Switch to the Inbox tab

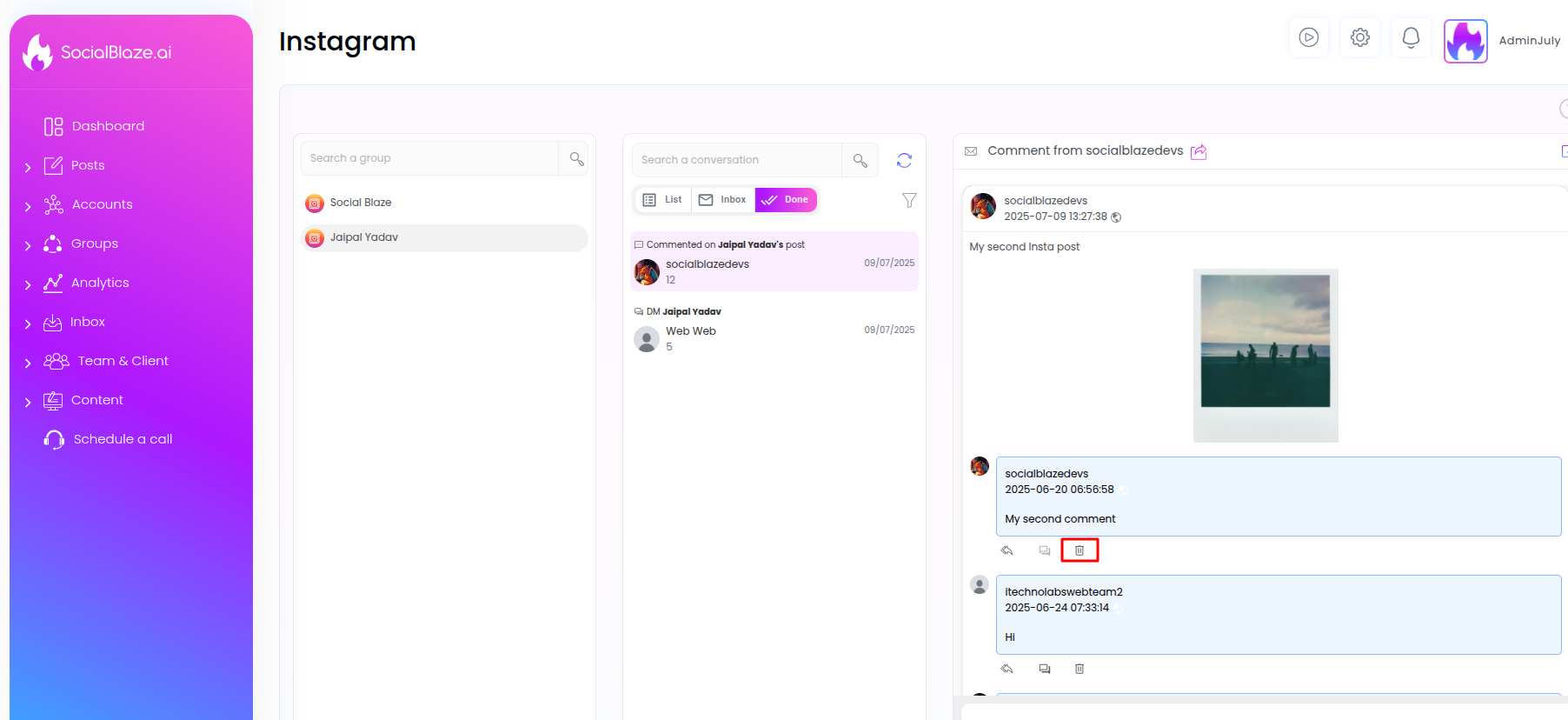pyautogui.click(x=723, y=200)
